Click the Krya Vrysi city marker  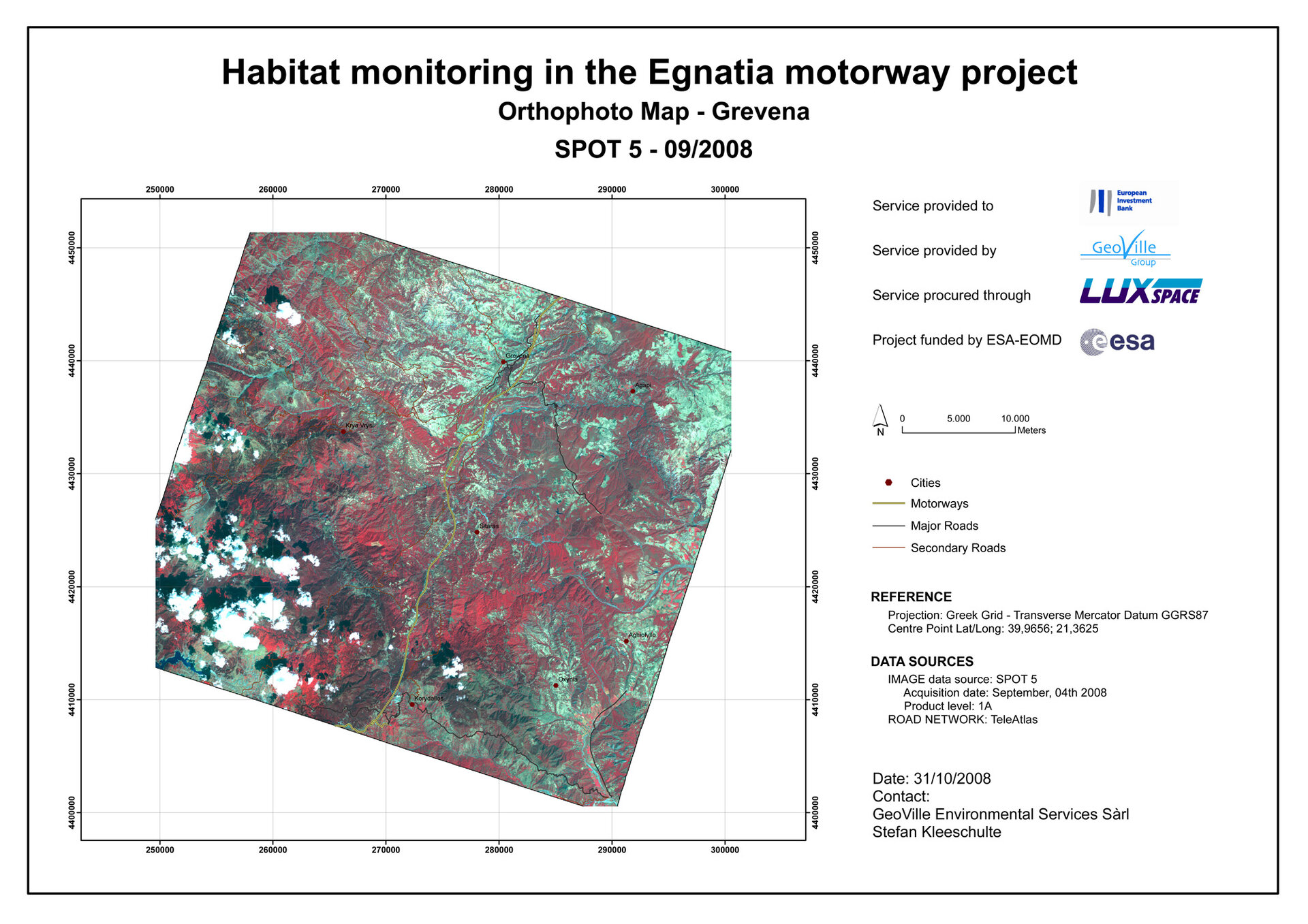343,431
